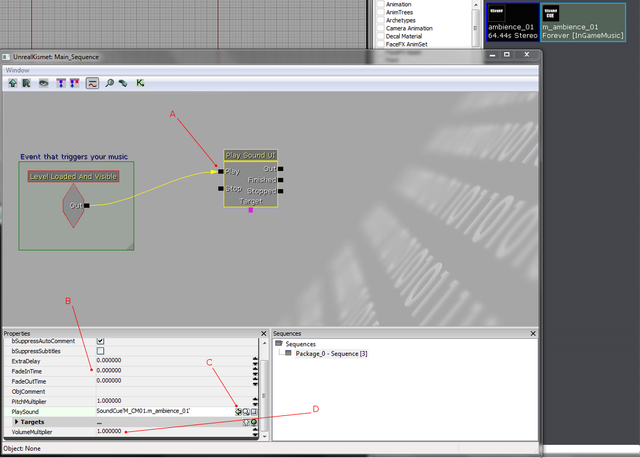640x458 pixels.
Task: Close the Properties panel
Action: (264, 333)
